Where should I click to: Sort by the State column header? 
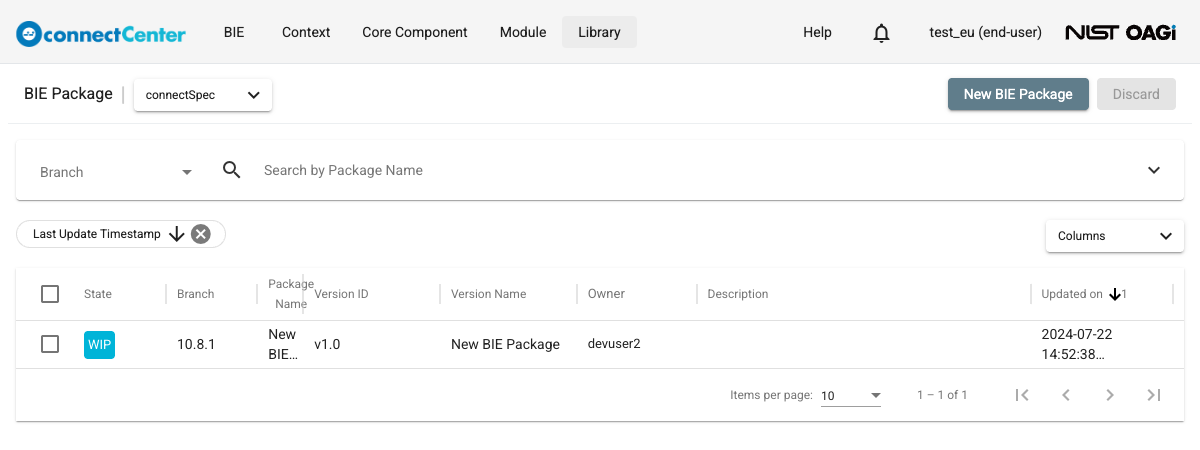(98, 294)
